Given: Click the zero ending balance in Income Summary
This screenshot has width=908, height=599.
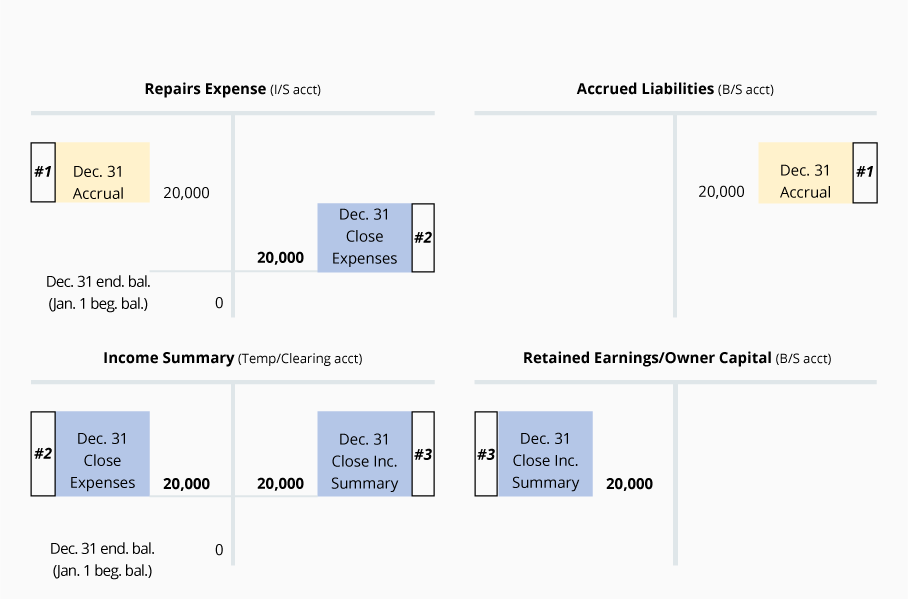Looking at the screenshot, I should pos(219,550).
